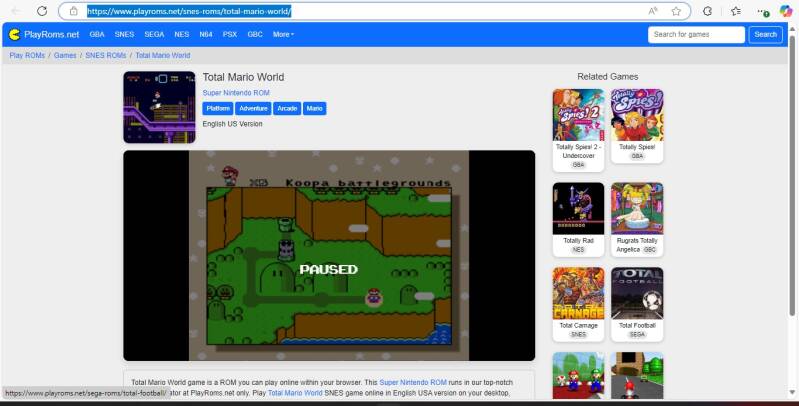This screenshot has height=406, width=799.
Task: Select the Mario tag button
Action: [x=314, y=109]
